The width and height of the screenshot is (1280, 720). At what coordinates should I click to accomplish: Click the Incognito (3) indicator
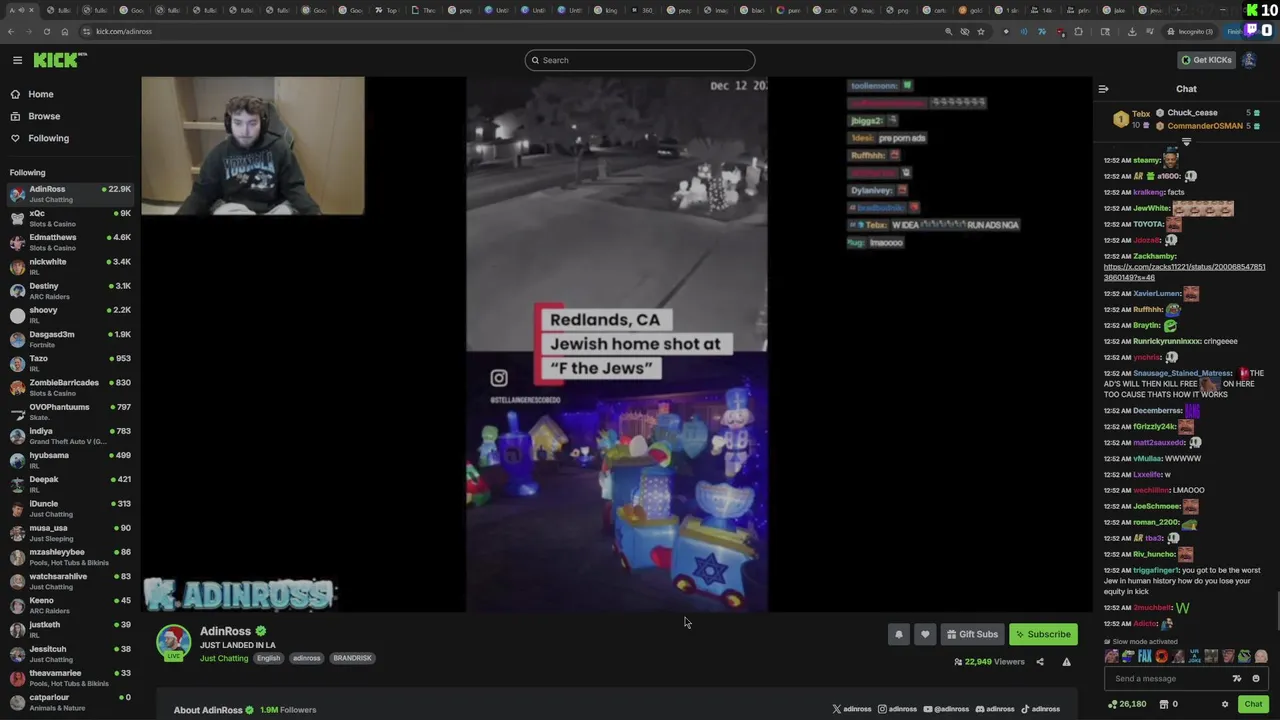(x=1190, y=31)
